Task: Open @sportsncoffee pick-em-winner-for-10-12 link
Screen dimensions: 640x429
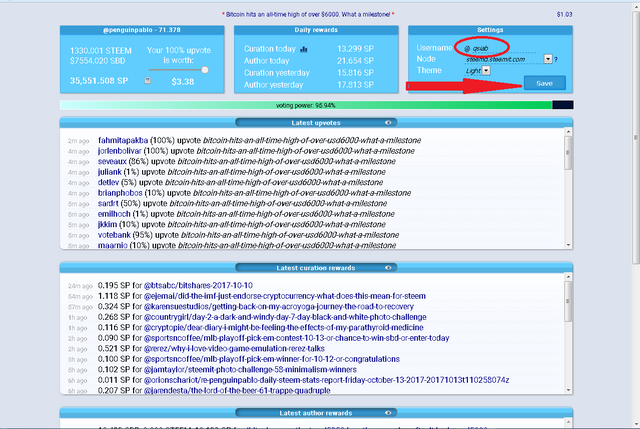Action: coord(272,359)
